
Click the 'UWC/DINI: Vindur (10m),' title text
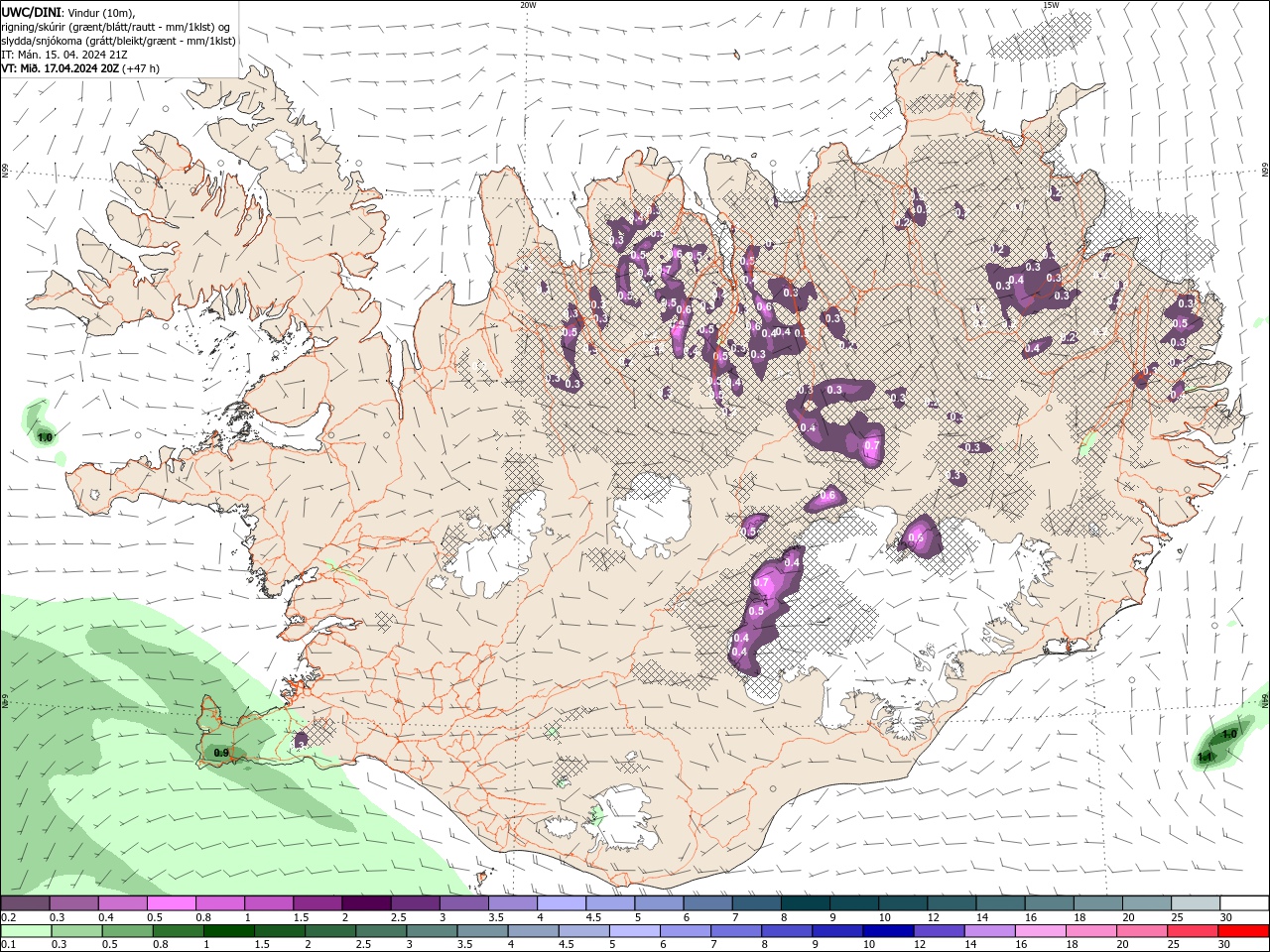(68, 12)
